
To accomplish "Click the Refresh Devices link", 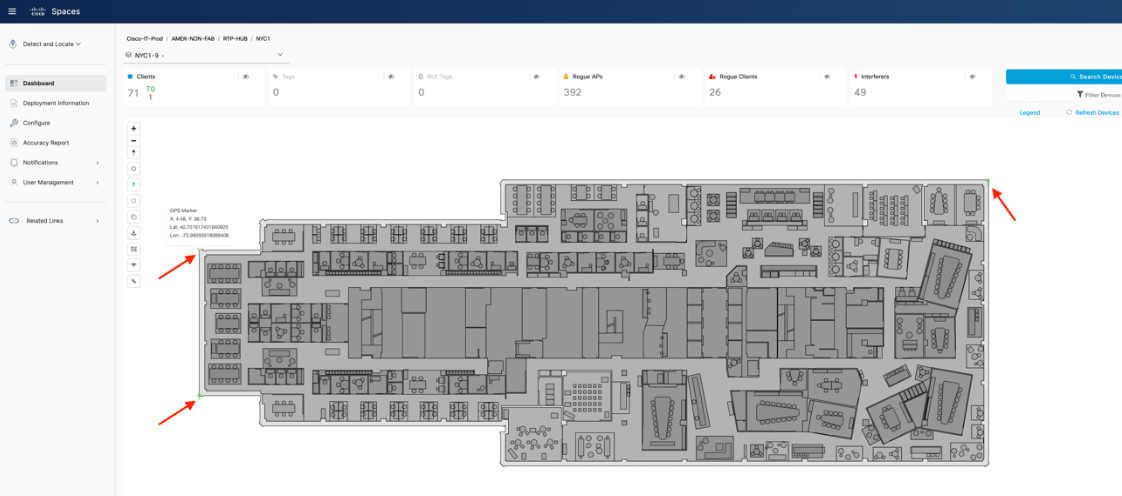I will tap(1093, 113).
